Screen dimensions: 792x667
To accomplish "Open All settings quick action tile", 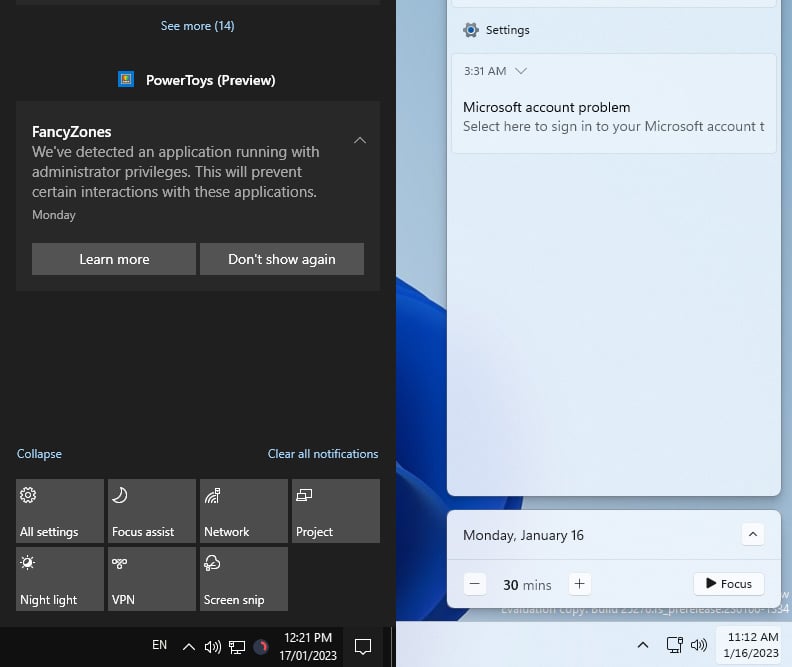I will coord(60,510).
